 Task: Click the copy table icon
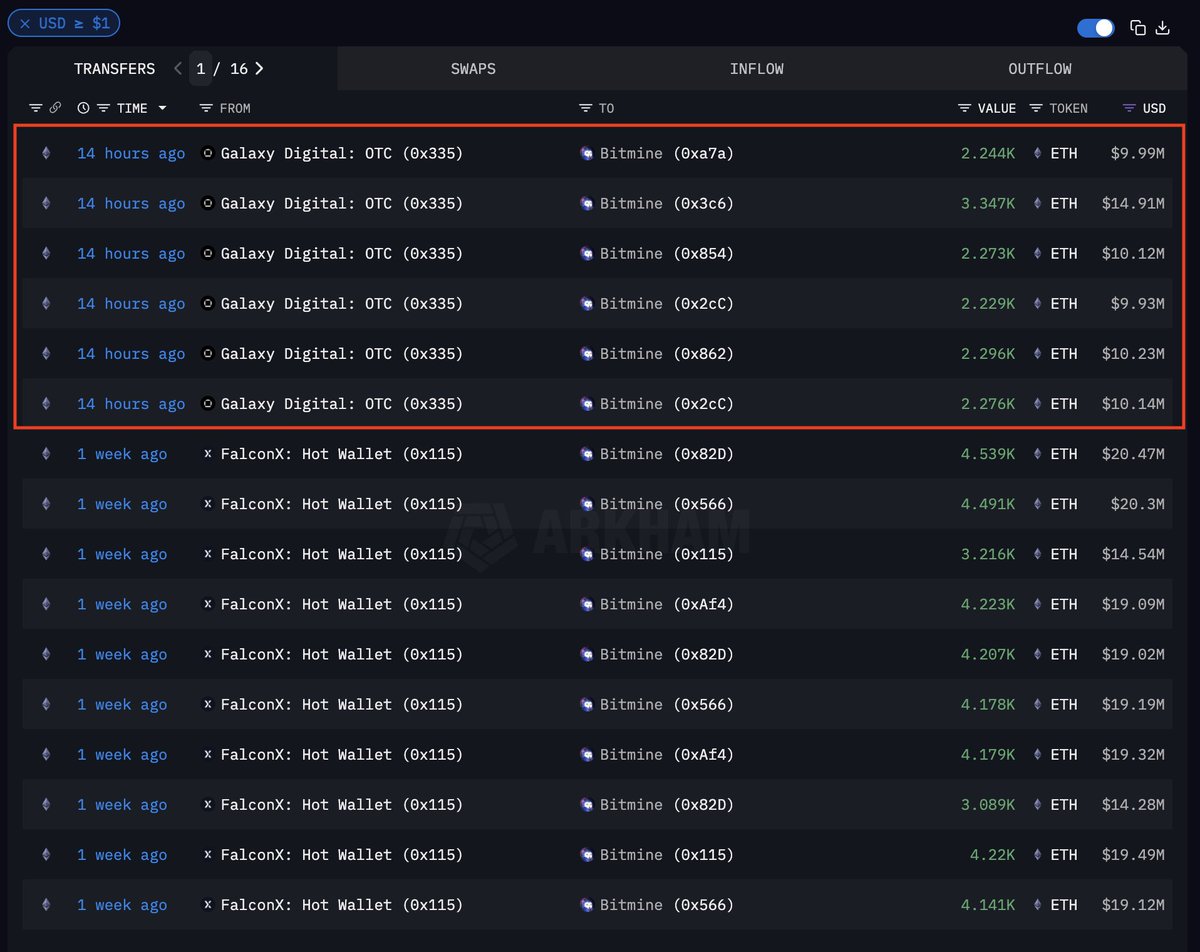pyautogui.click(x=1138, y=28)
